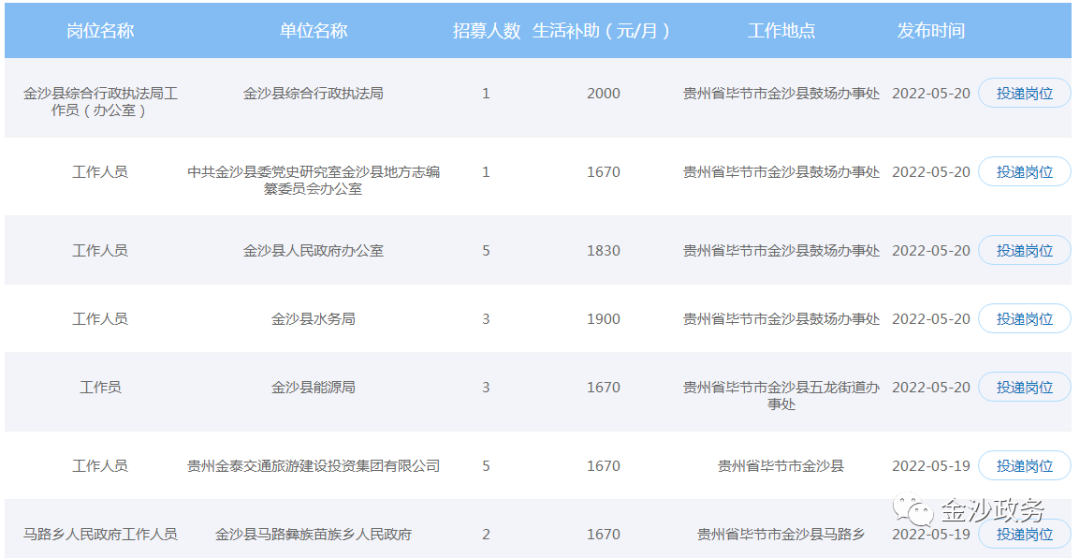Screen dimensions: 1080x558
Task: Click subsidy 1670 in 能源局 row
Action: pos(603,387)
